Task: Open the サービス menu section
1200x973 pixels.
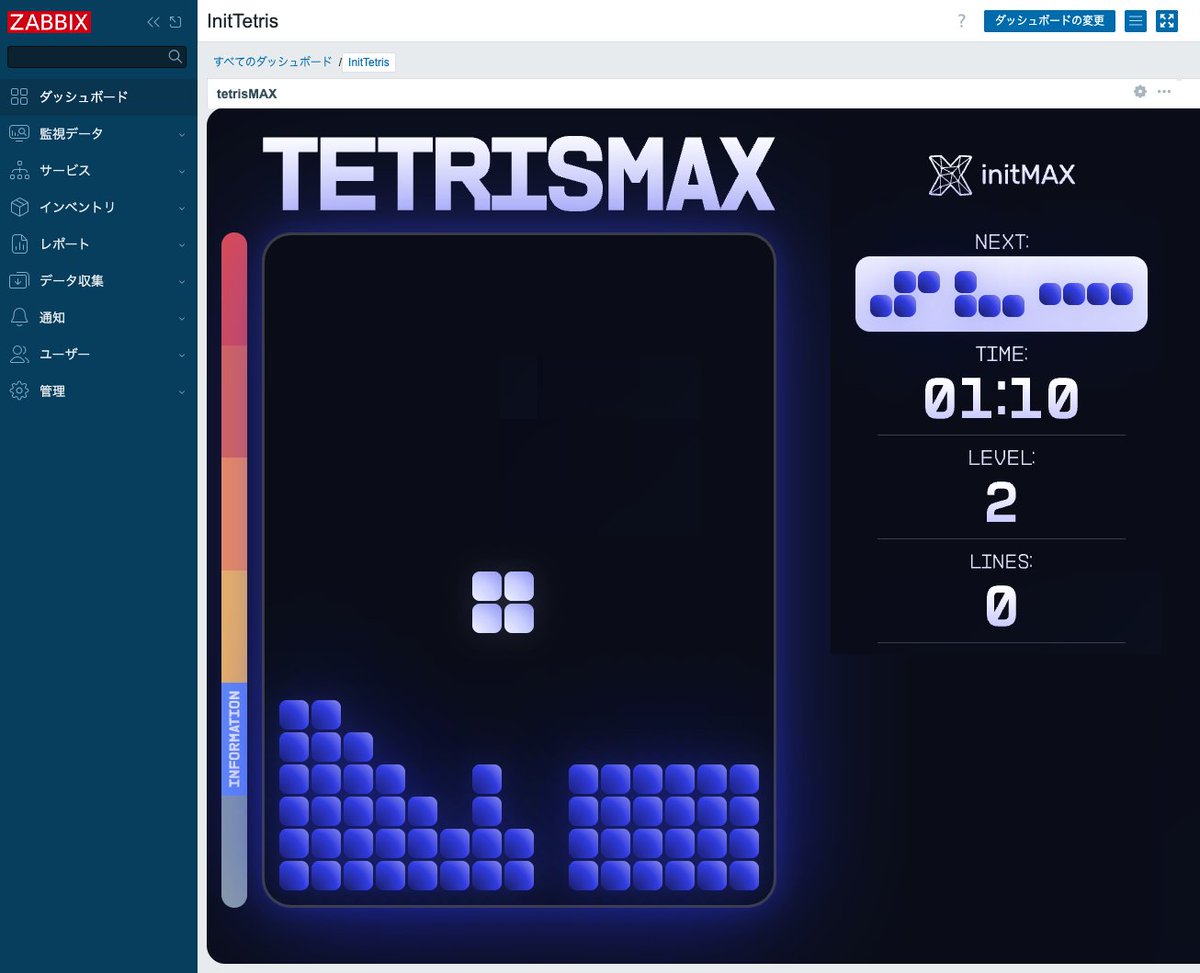Action: (98, 171)
